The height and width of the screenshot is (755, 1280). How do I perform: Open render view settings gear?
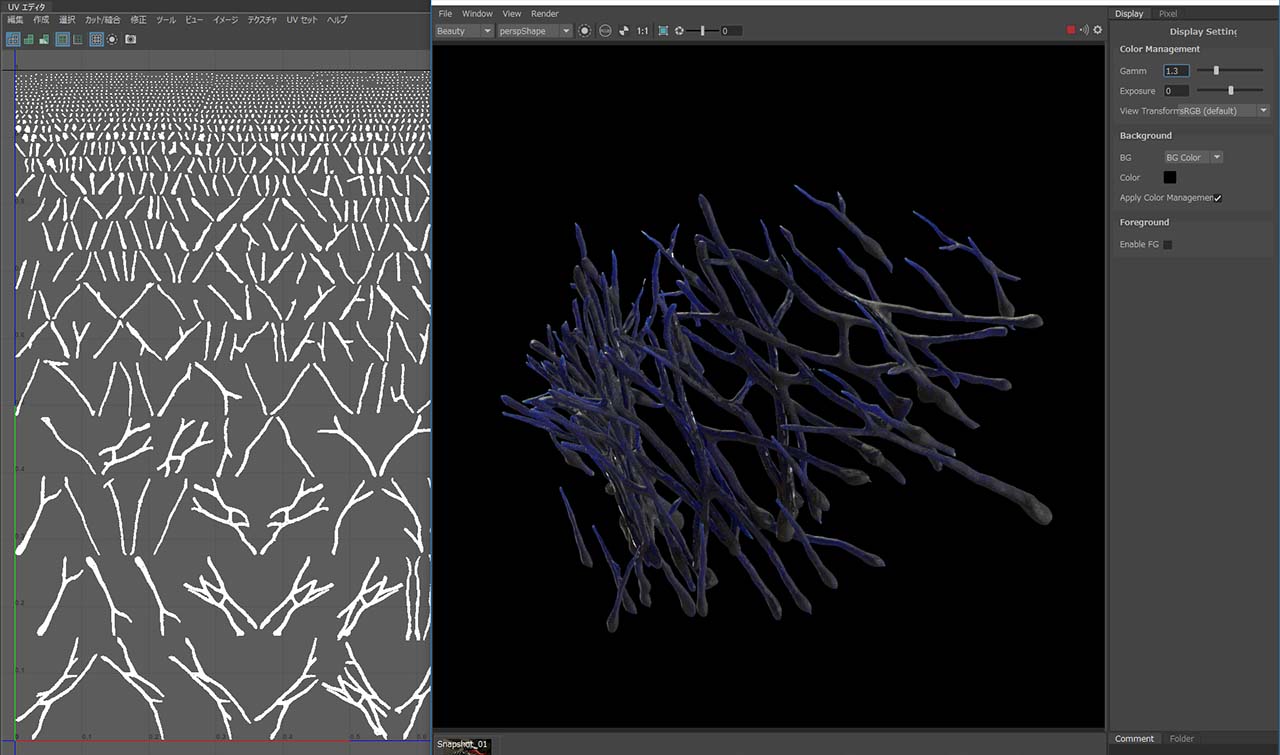(1098, 31)
